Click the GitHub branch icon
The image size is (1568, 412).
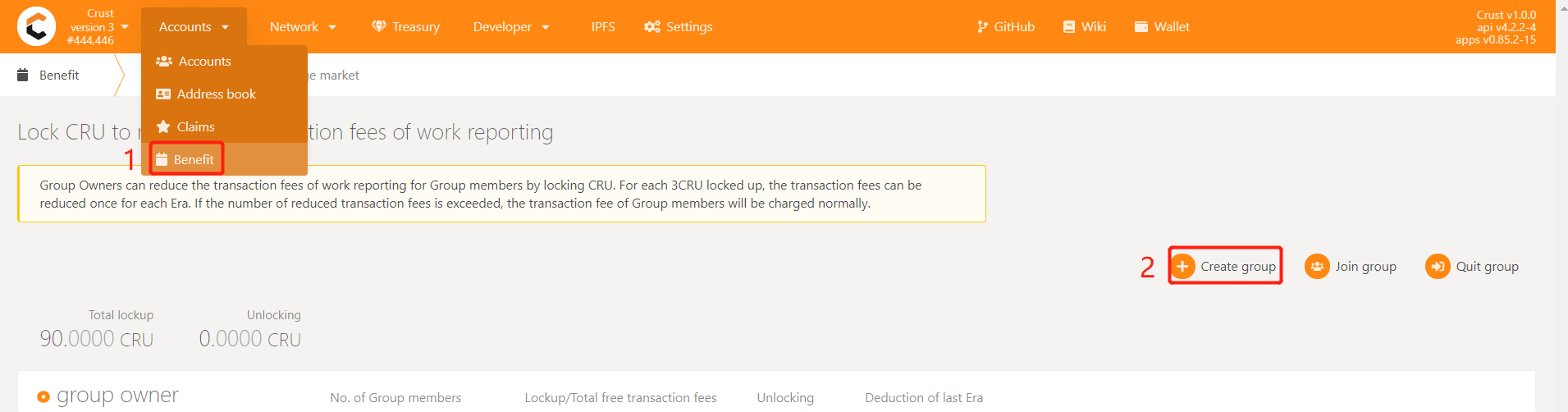coord(982,27)
